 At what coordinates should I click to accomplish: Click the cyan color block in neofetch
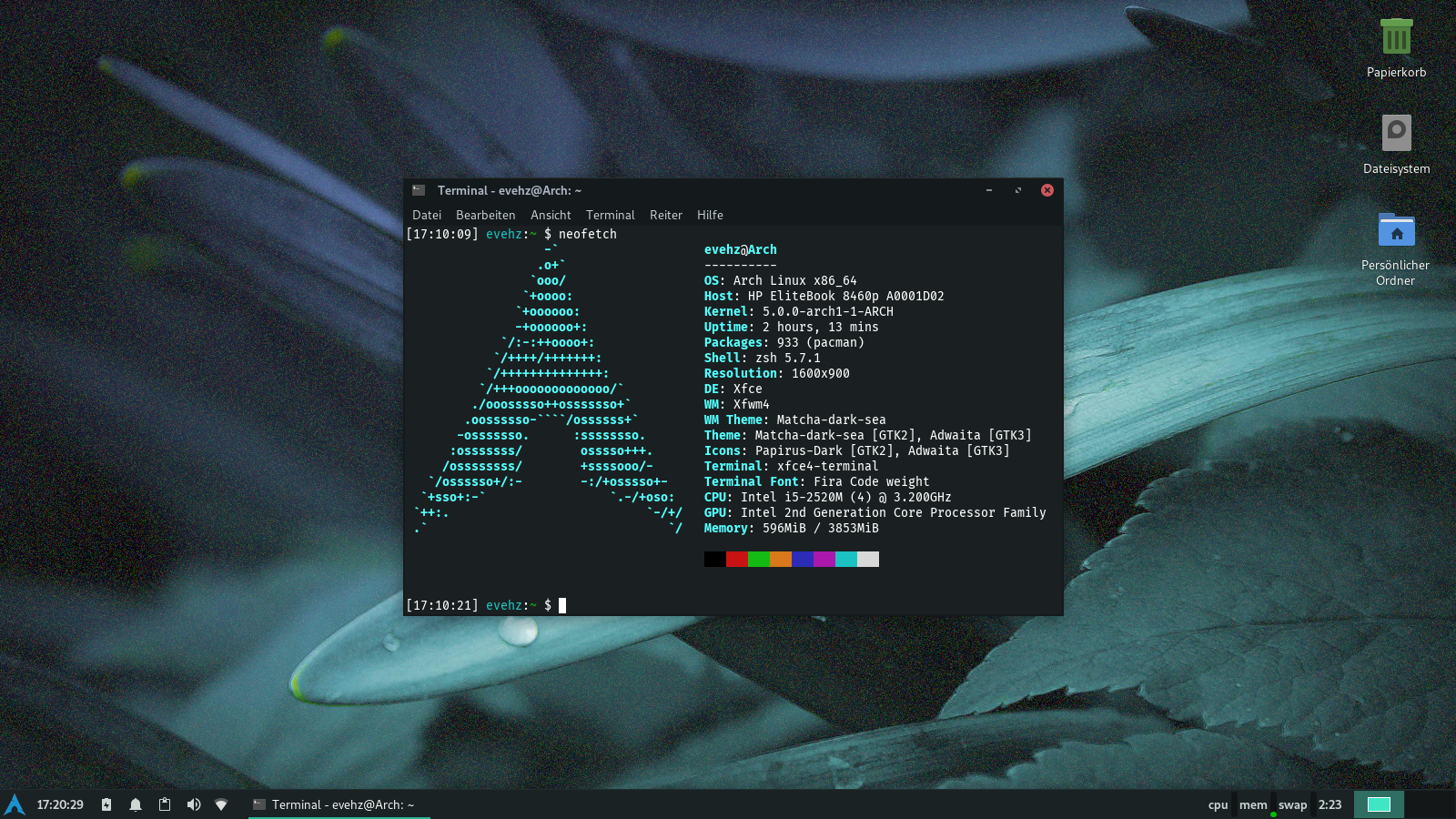pyautogui.click(x=846, y=559)
